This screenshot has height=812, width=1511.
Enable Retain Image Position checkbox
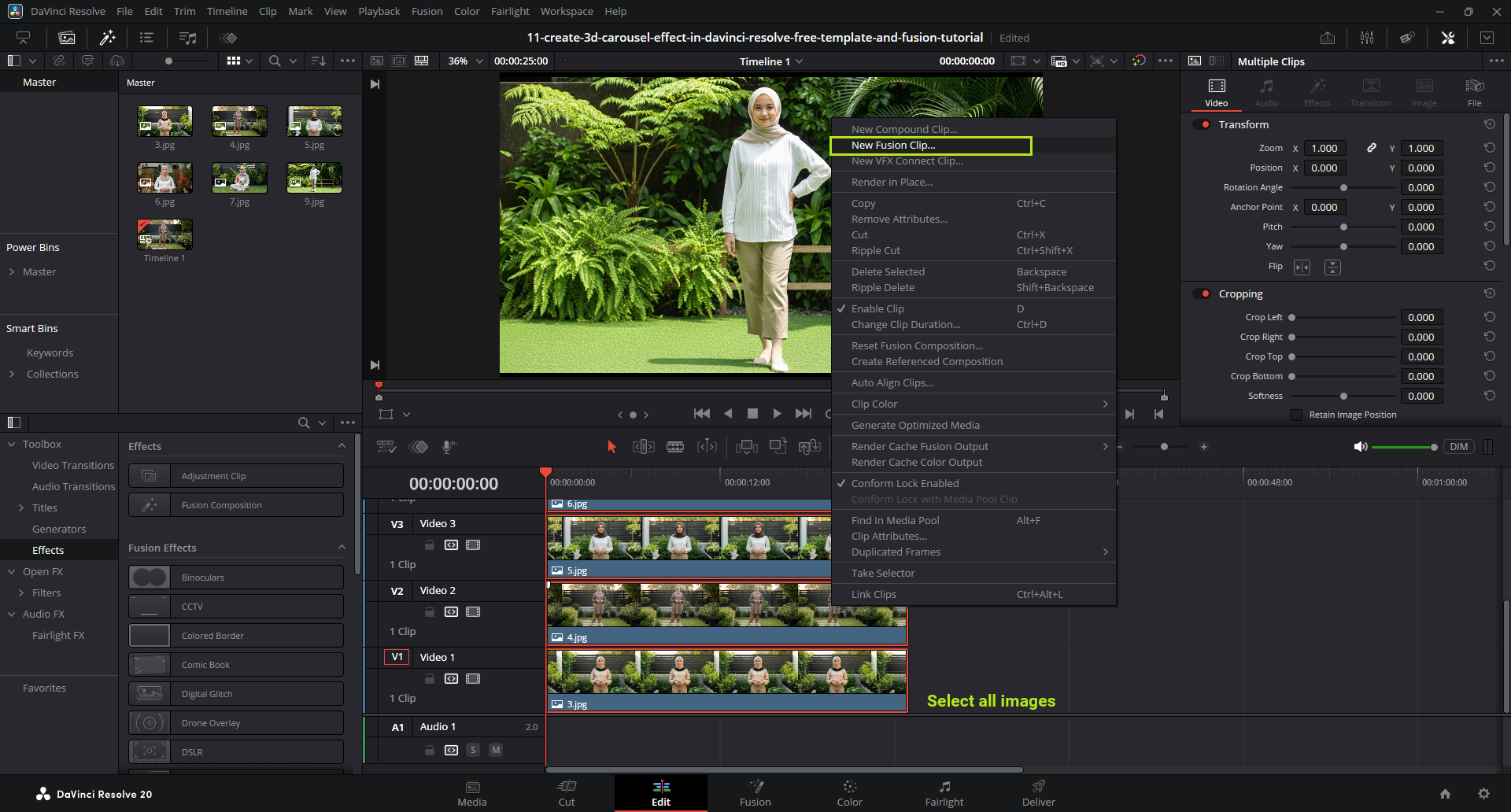[1296, 415]
